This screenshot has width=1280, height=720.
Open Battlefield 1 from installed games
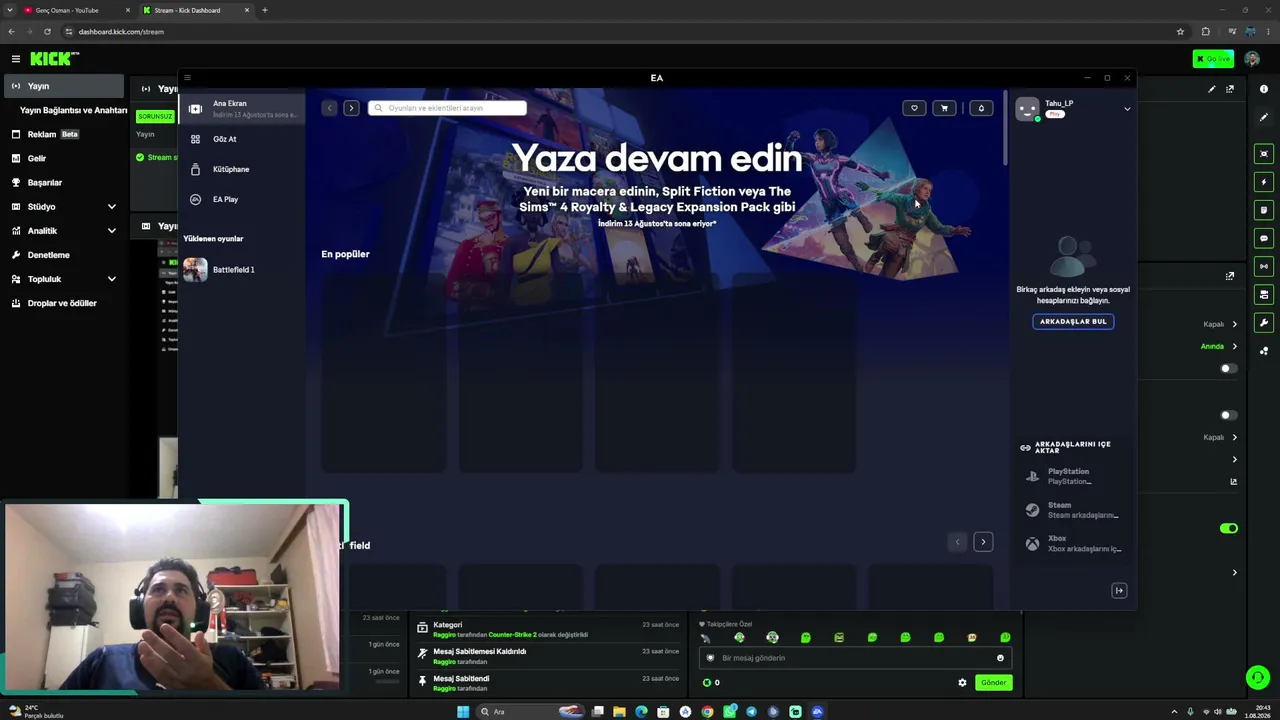click(x=243, y=270)
